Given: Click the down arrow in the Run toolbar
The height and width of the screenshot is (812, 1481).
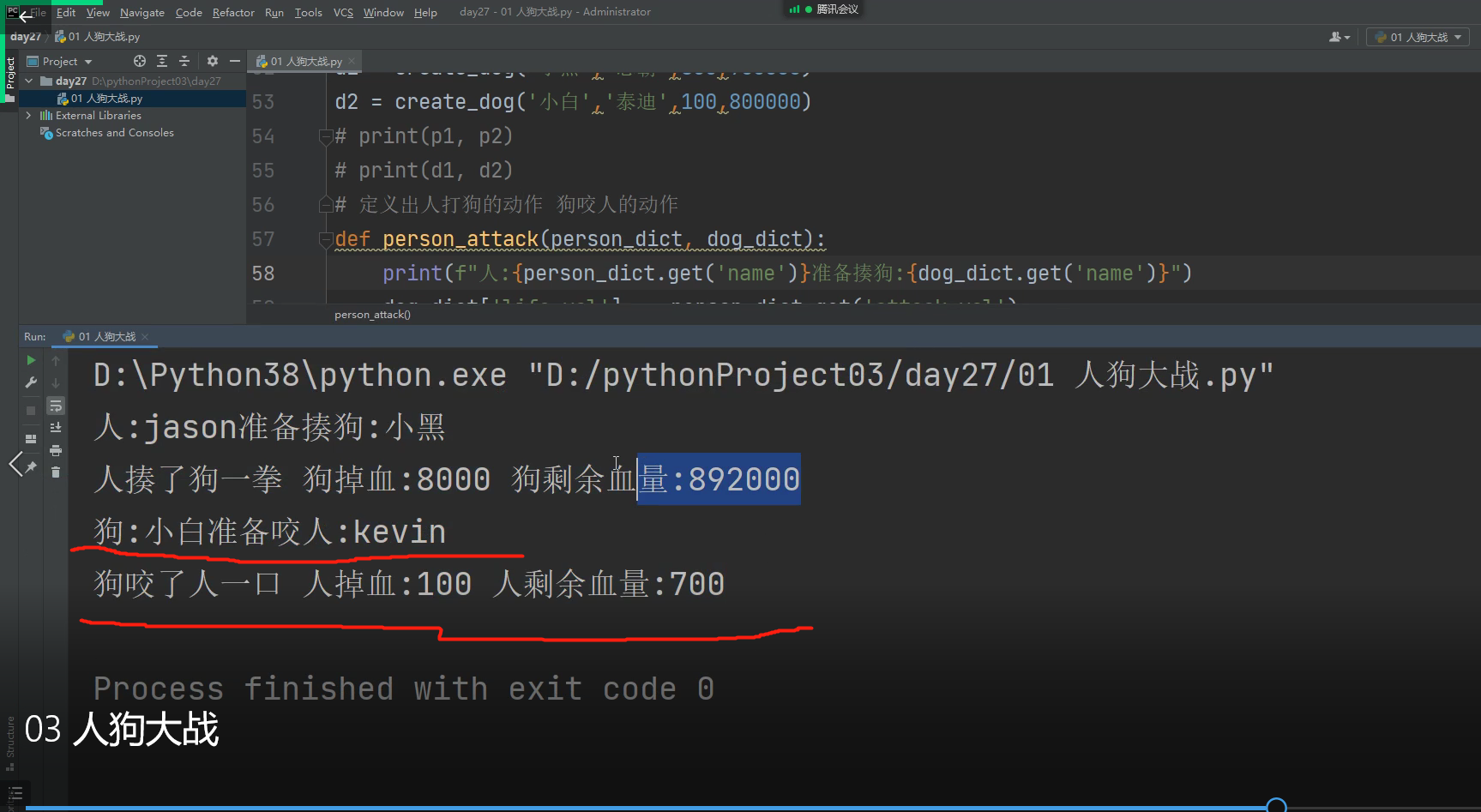Looking at the screenshot, I should (56, 382).
